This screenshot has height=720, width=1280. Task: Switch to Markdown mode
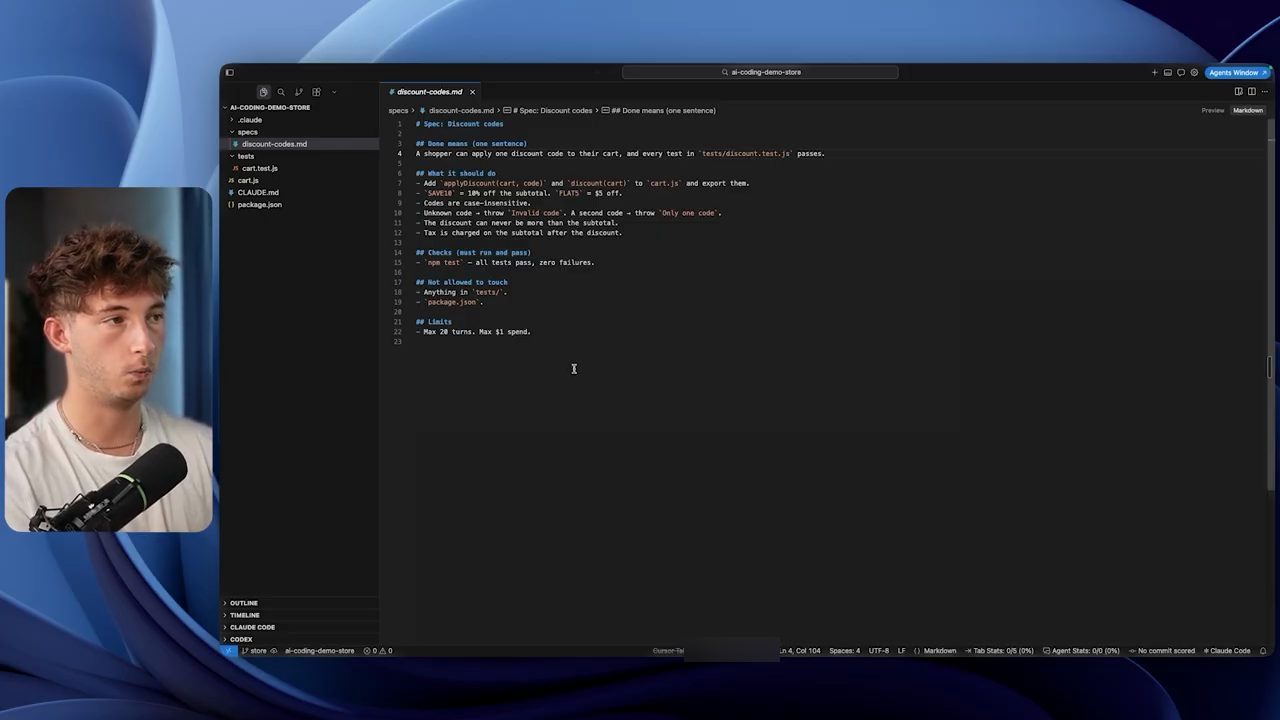1248,110
